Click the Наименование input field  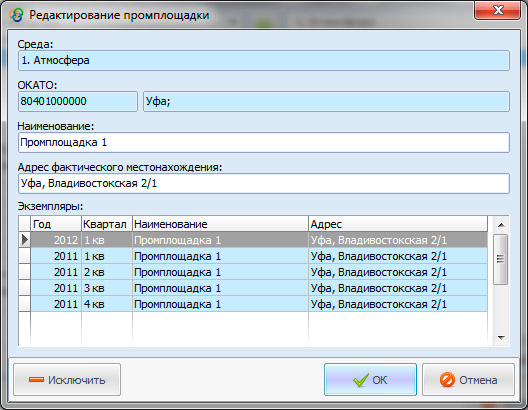point(264,142)
